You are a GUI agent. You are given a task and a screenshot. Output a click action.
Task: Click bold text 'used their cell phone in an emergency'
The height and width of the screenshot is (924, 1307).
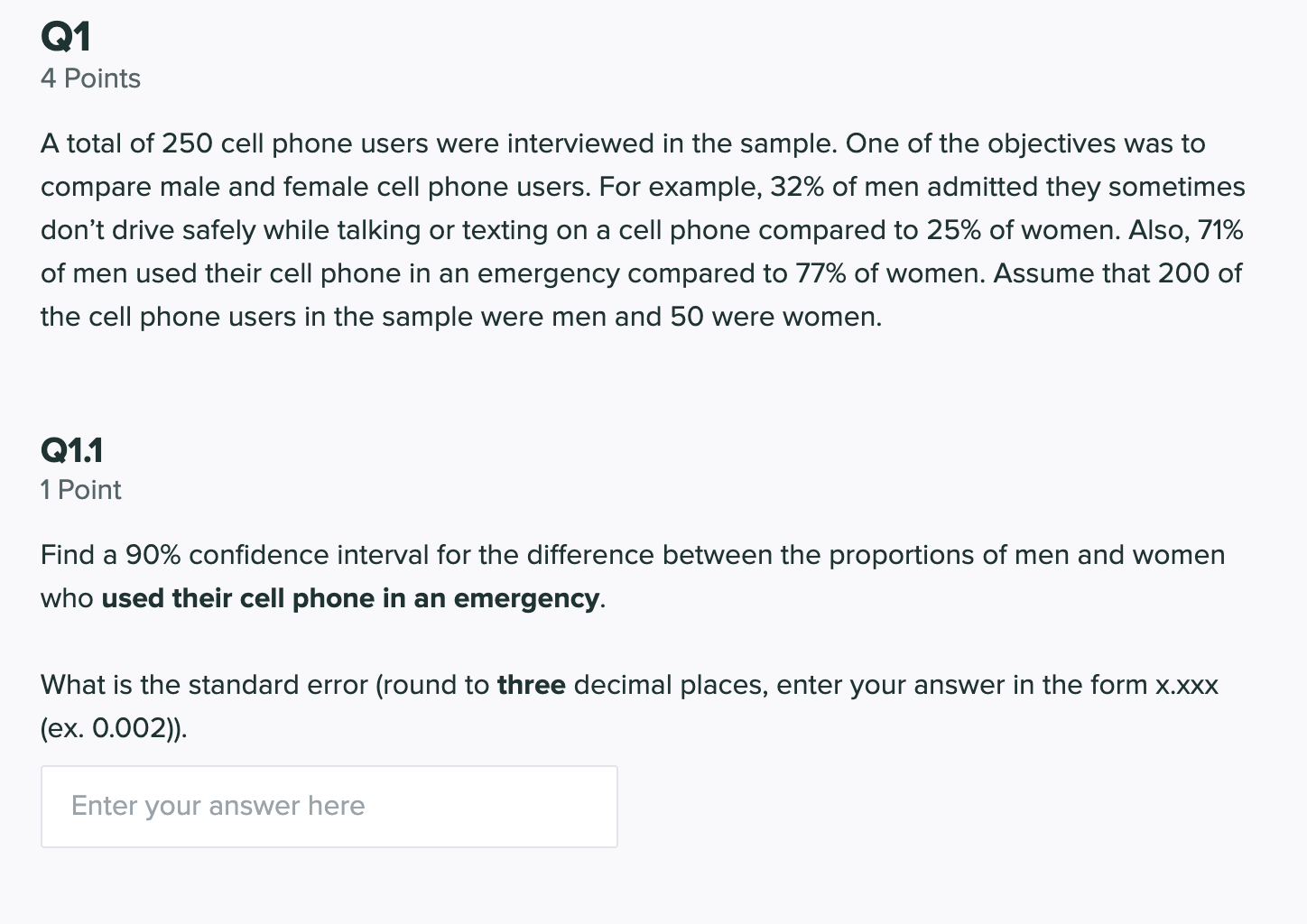tap(350, 598)
